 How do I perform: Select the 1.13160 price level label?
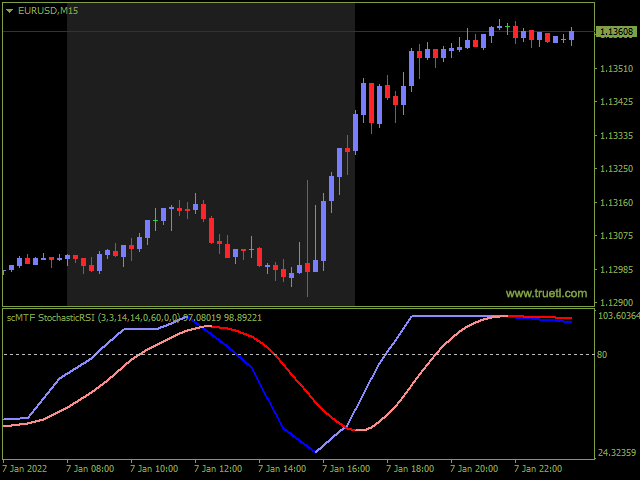tap(616, 202)
